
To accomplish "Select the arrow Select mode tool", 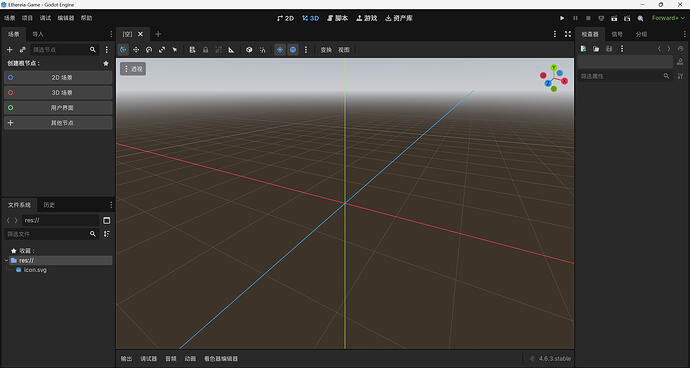I will tap(175, 50).
